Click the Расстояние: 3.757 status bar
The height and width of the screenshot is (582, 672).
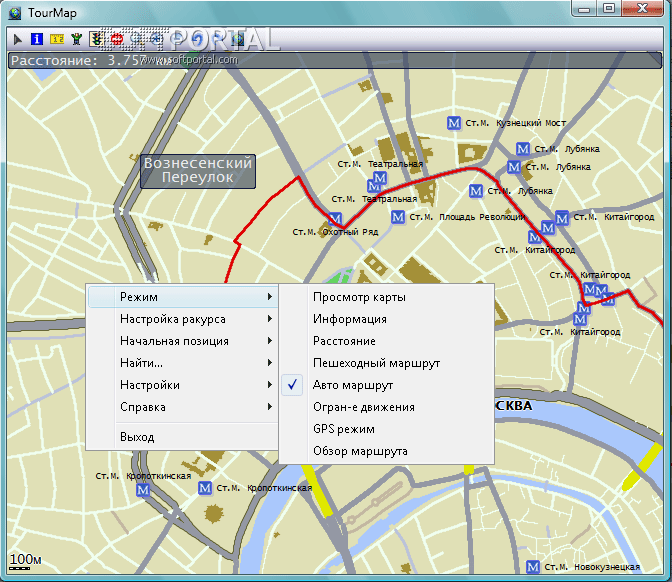[335, 60]
